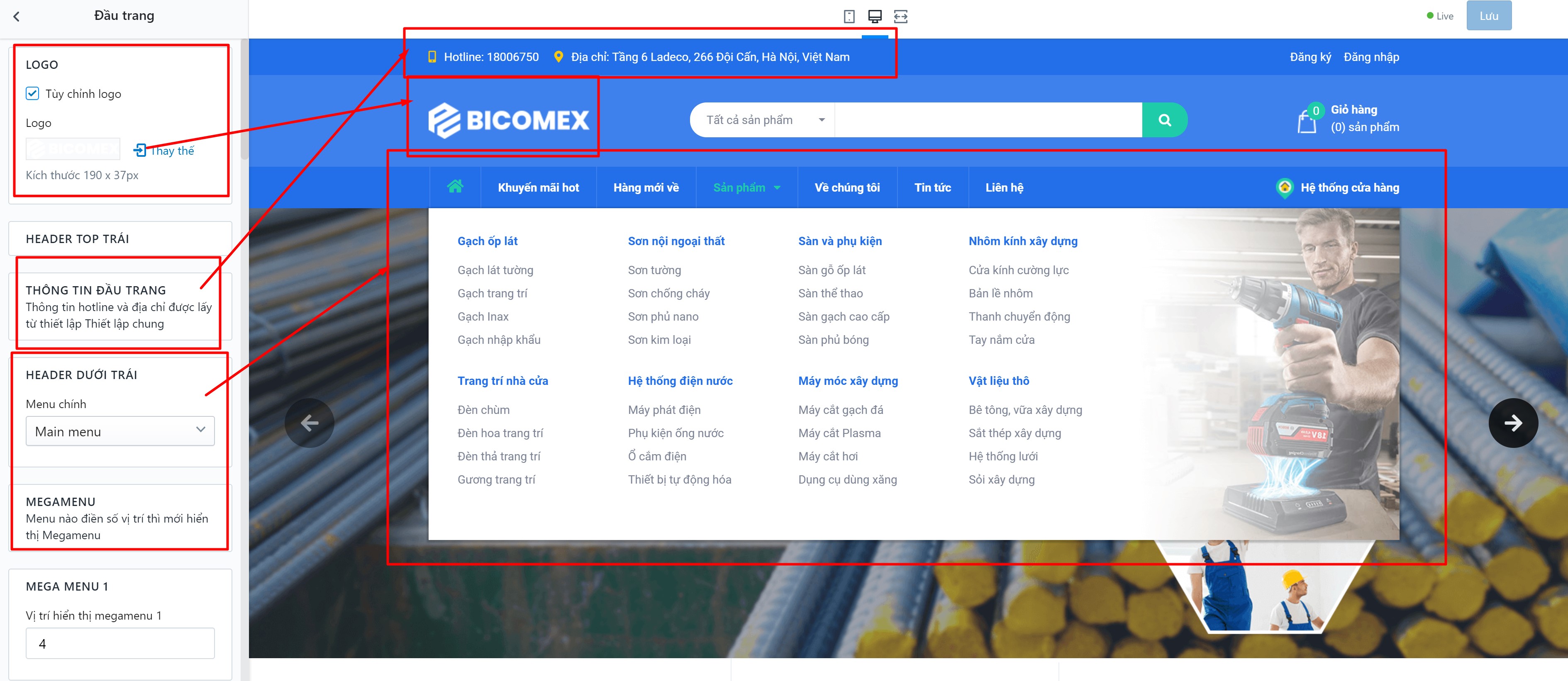Expand the Sản phẩm menu dropdown
The image size is (1568, 681).
(x=746, y=187)
